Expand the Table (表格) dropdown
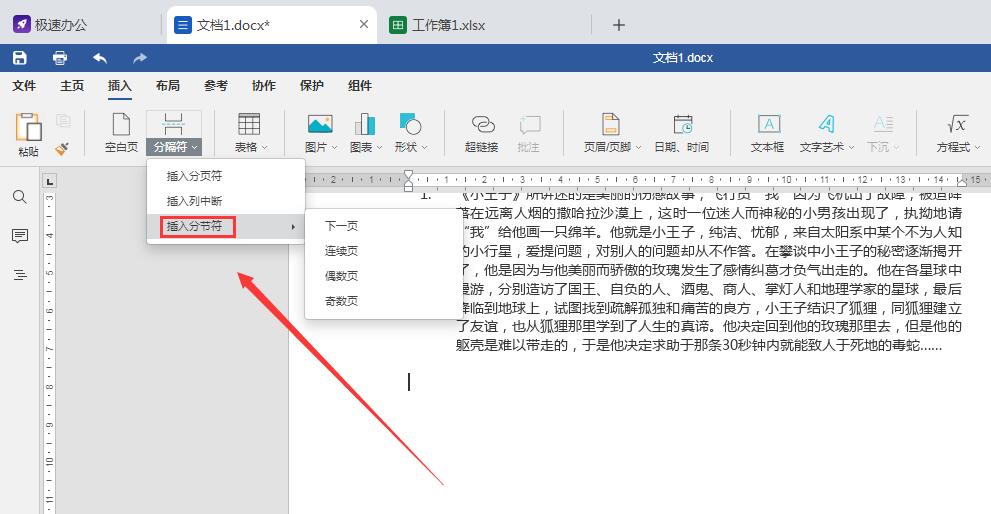This screenshot has width=991, height=514. 247,134
